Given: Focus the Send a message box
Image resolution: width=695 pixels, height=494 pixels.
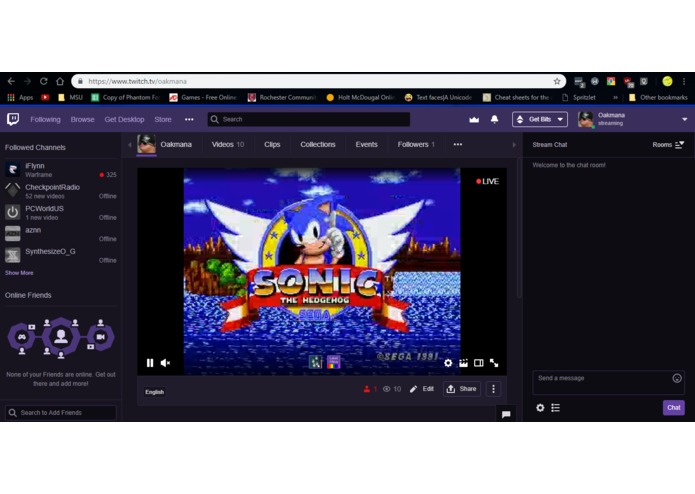Looking at the screenshot, I should (x=608, y=382).
